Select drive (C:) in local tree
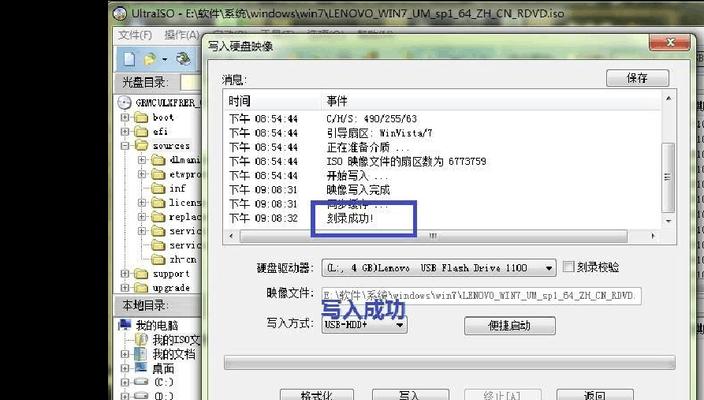The width and height of the screenshot is (704, 400). [154, 382]
